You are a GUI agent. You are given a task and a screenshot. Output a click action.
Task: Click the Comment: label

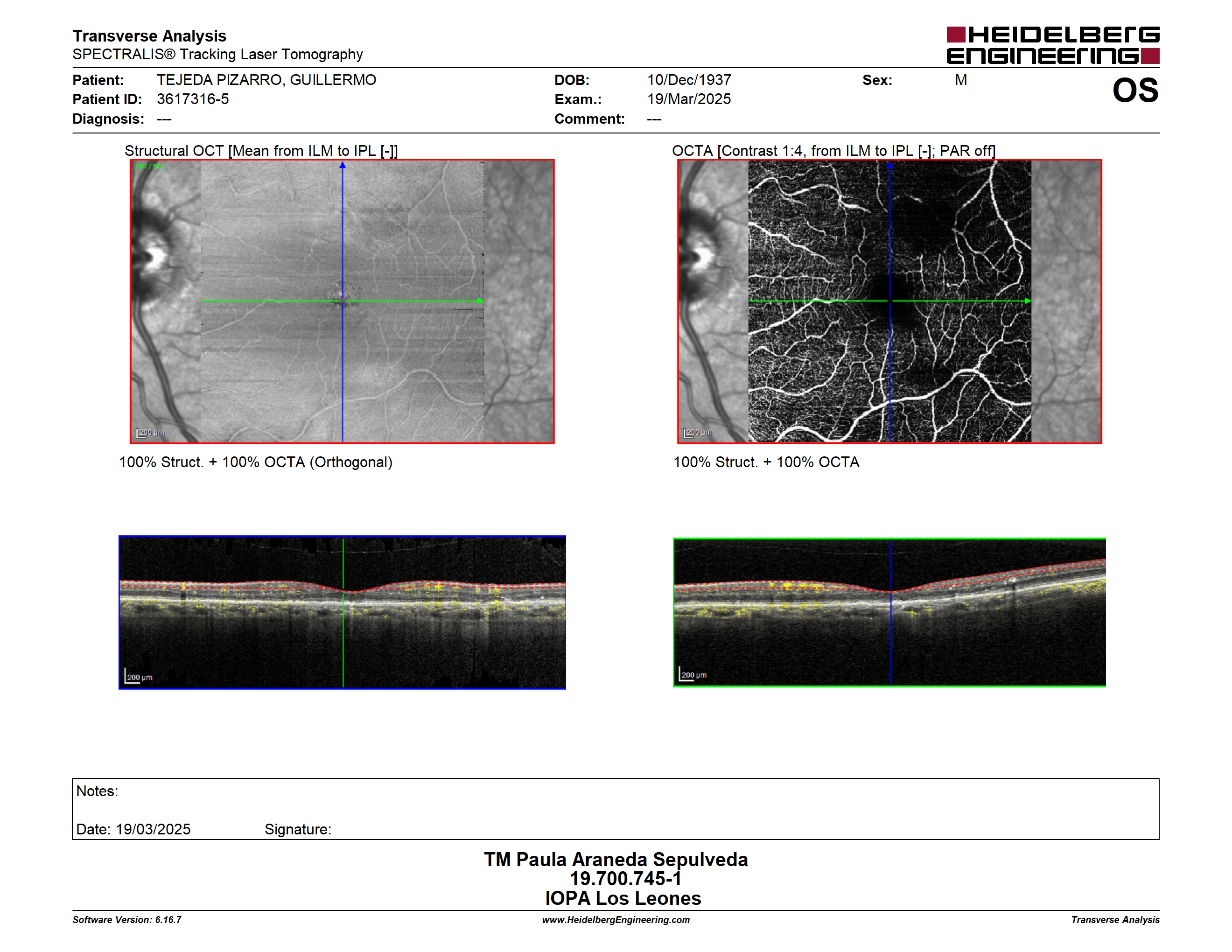click(x=589, y=119)
